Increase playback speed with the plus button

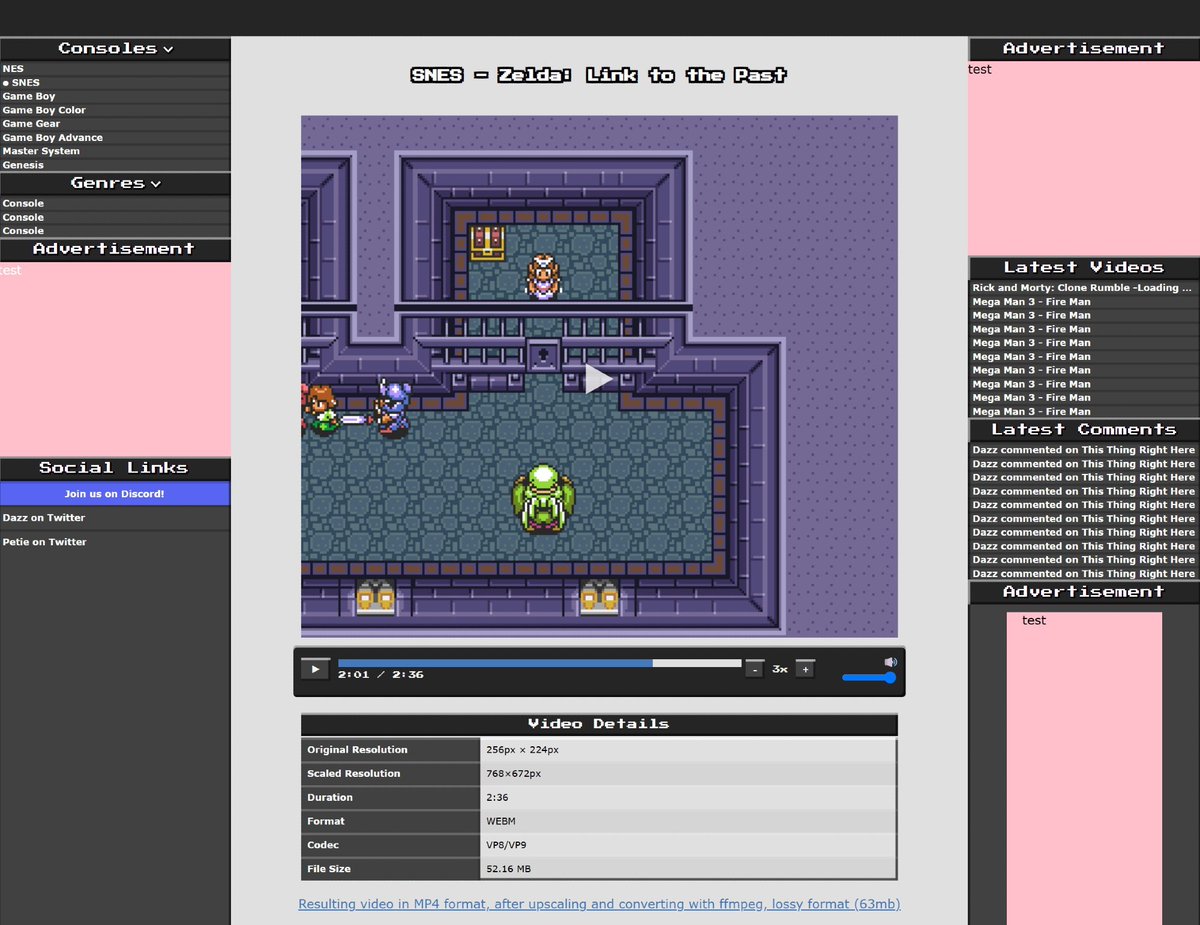pyautogui.click(x=805, y=668)
